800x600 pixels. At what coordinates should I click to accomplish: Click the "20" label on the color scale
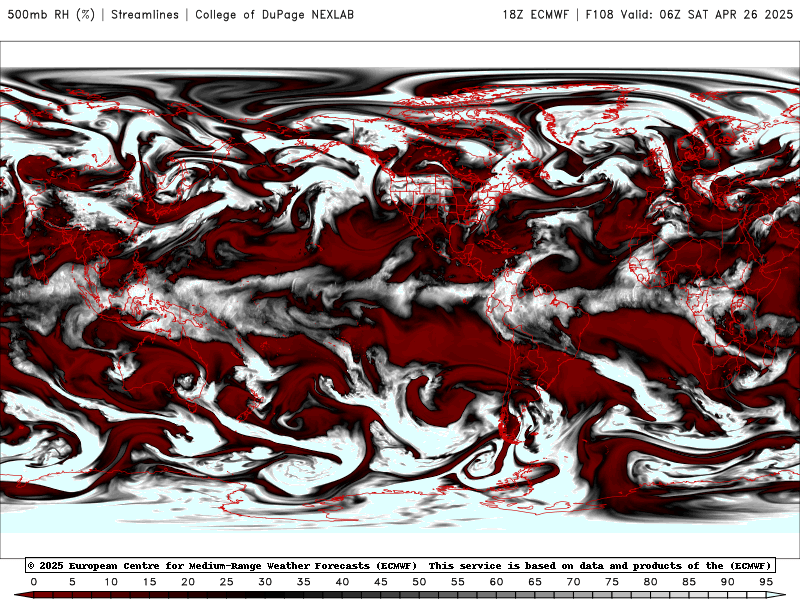coord(188,582)
